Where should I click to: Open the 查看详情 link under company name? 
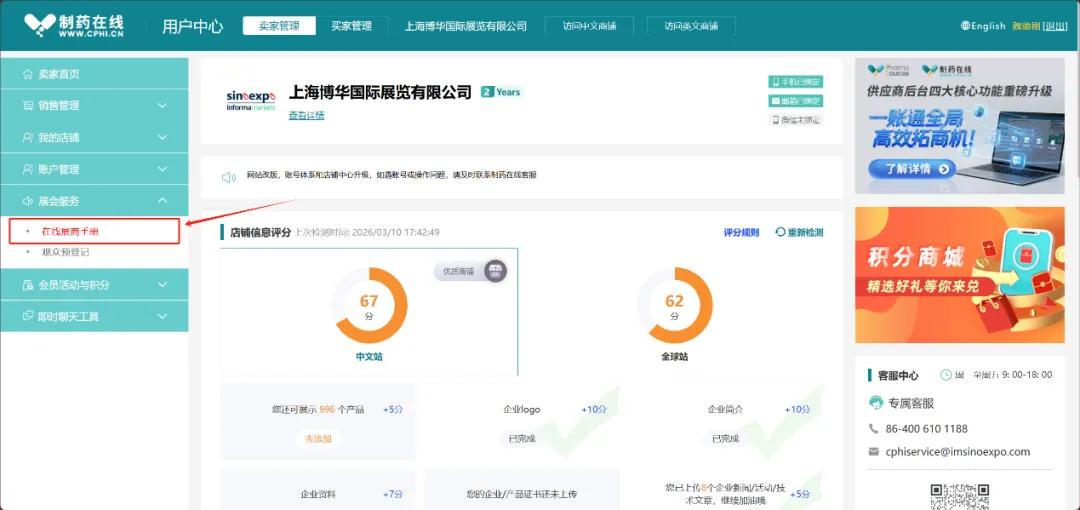point(307,116)
